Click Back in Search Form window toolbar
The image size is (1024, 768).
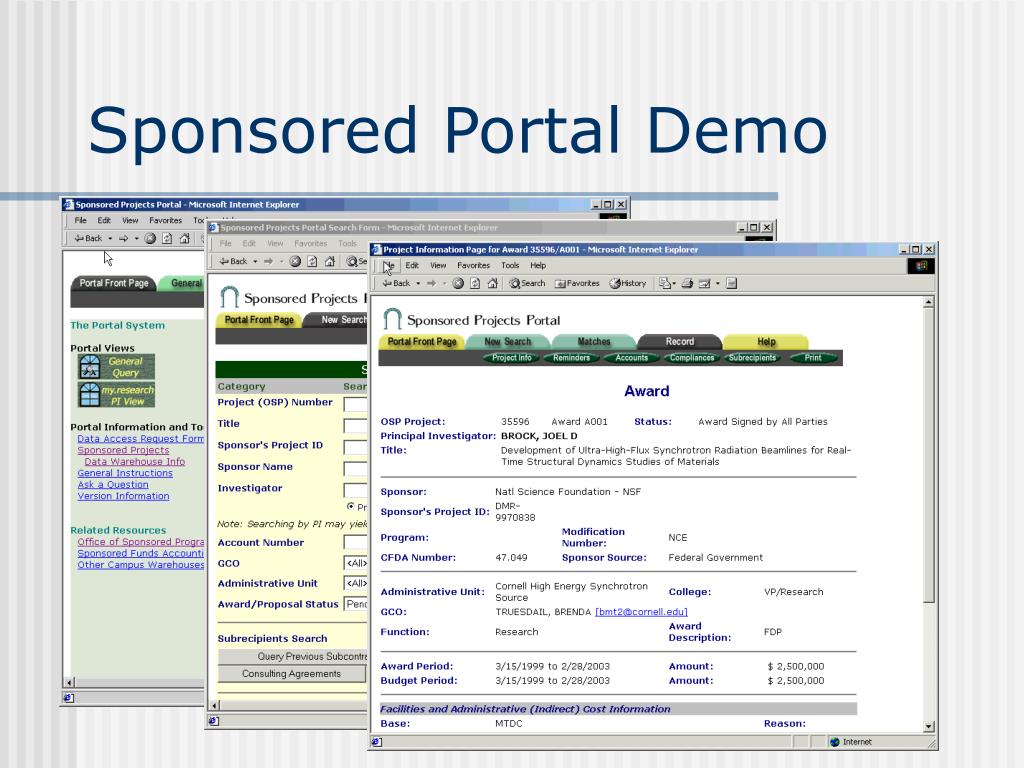(233, 261)
